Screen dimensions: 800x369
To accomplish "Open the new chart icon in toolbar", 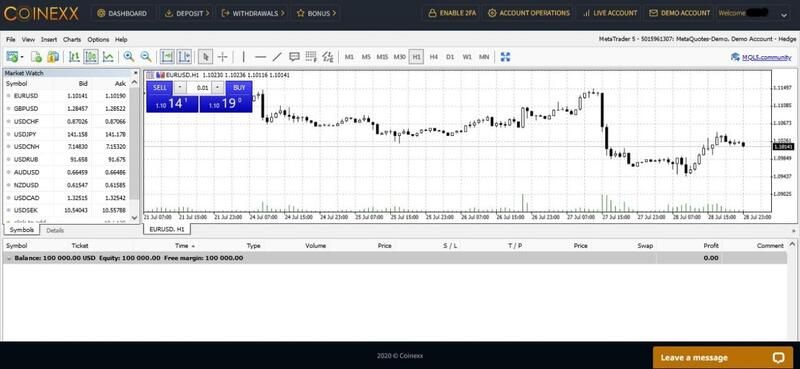I will coord(11,57).
